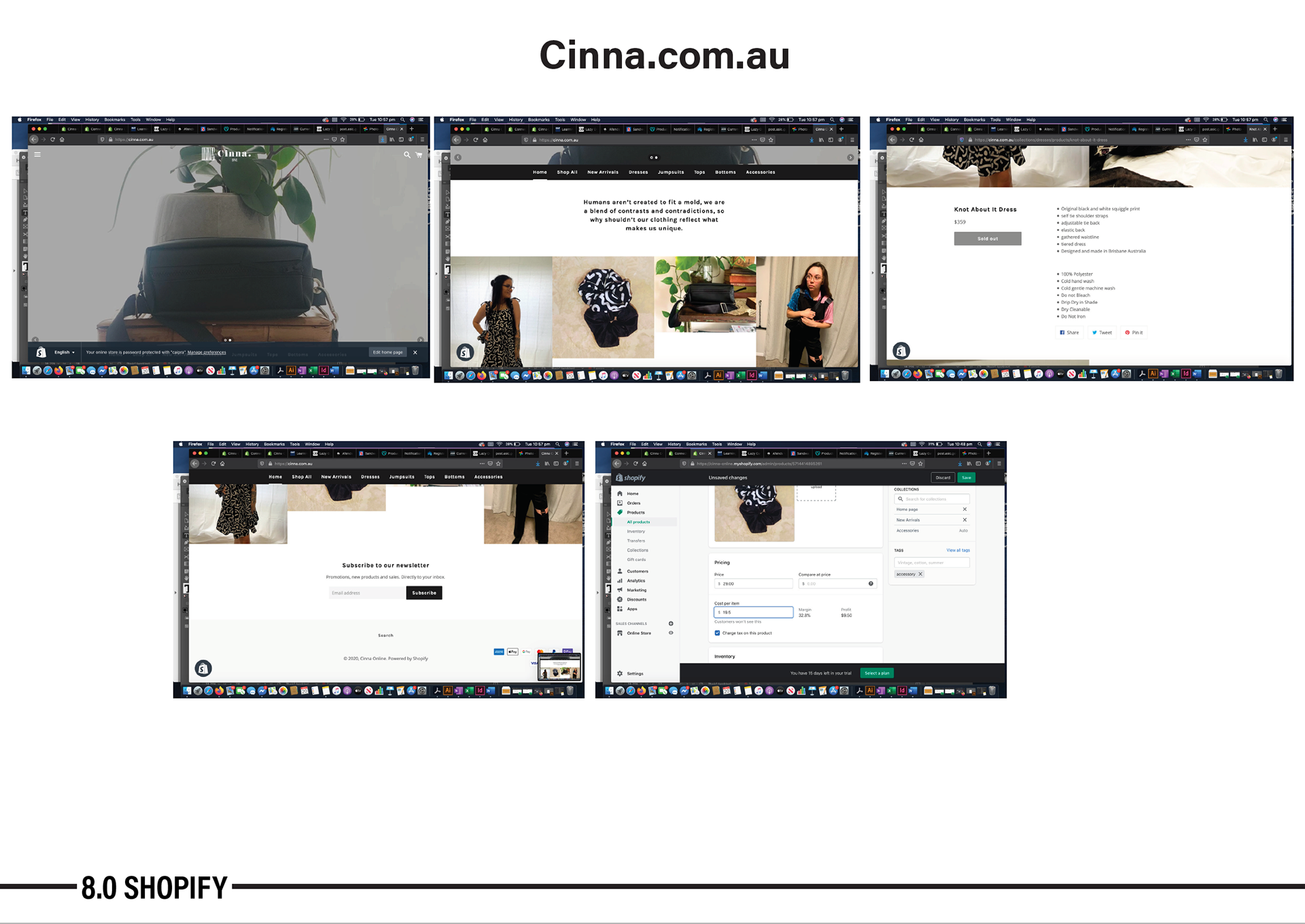Open Customers in Shopify sidebar

pos(637,571)
